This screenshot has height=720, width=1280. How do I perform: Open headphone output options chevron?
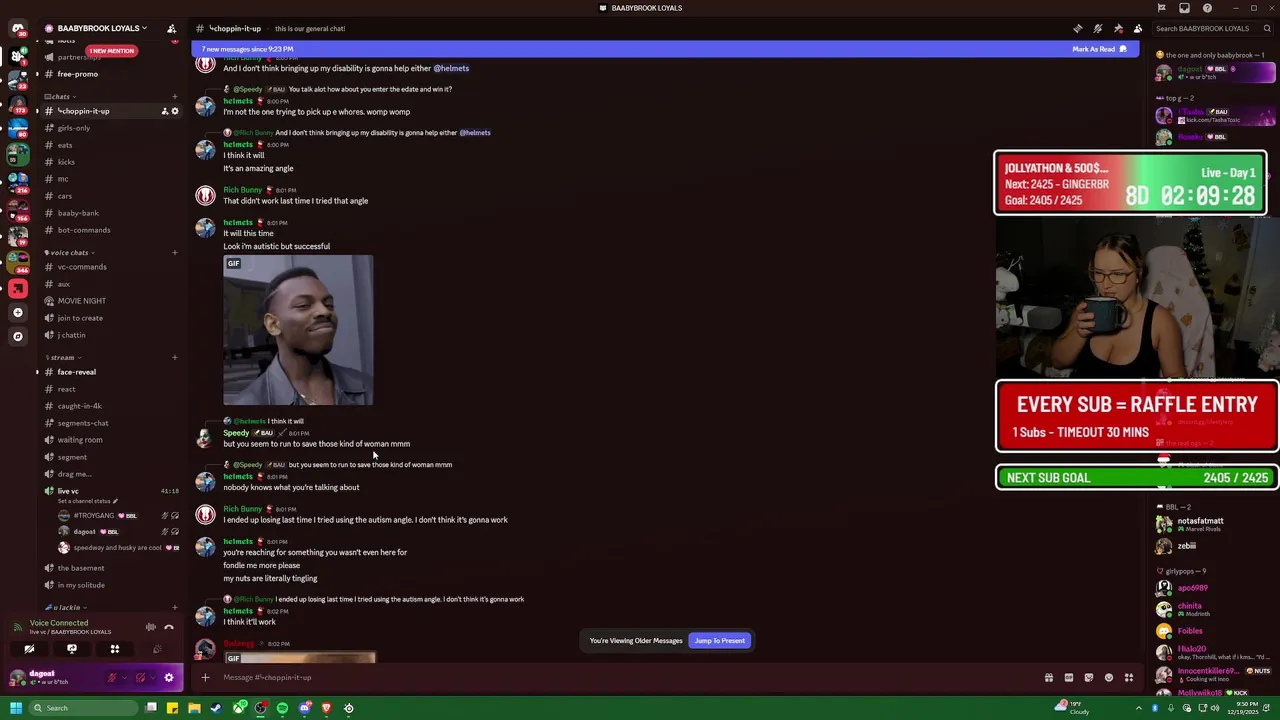[151, 678]
